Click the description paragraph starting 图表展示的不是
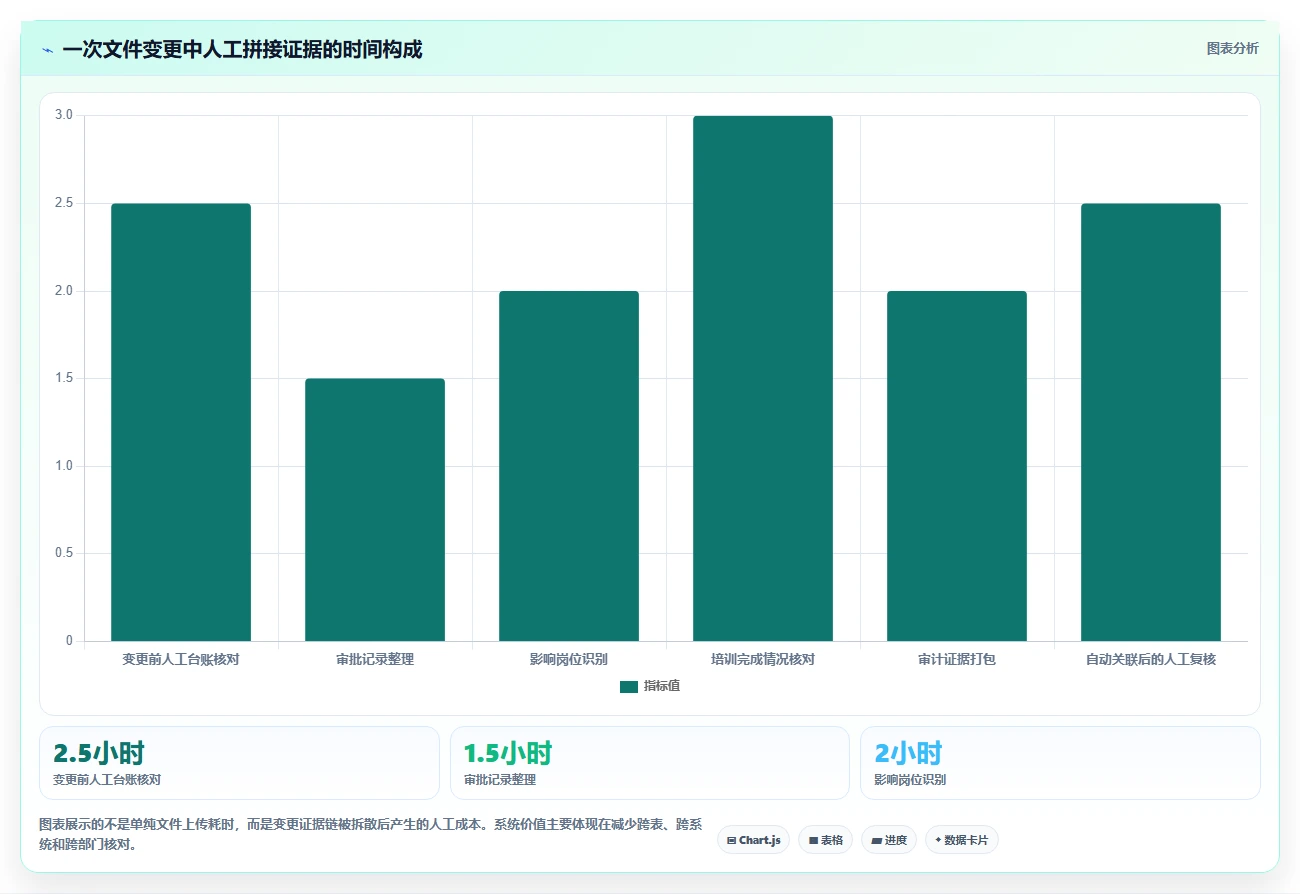Viewport: 1300px width, 894px height. tap(370, 834)
